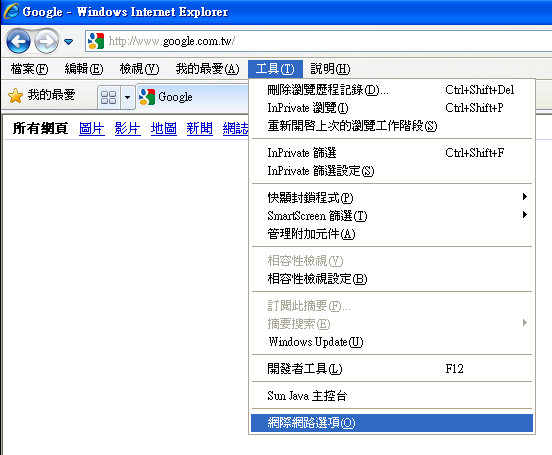The height and width of the screenshot is (455, 552).
Task: Open the 檢視(V) menu
Action: 139,69
